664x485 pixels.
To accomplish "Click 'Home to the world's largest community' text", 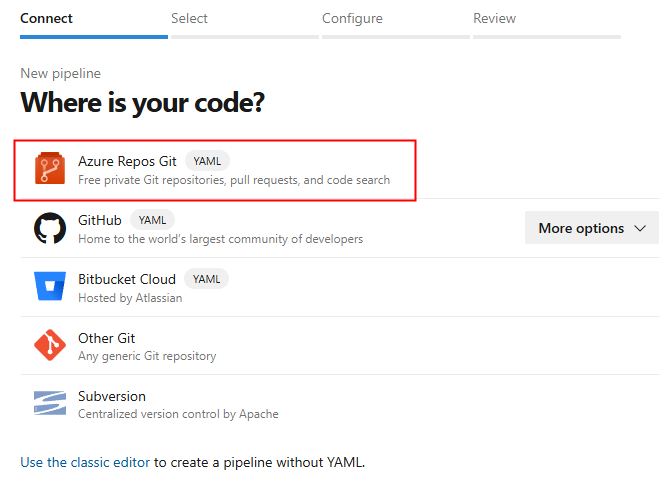I will tap(220, 239).
